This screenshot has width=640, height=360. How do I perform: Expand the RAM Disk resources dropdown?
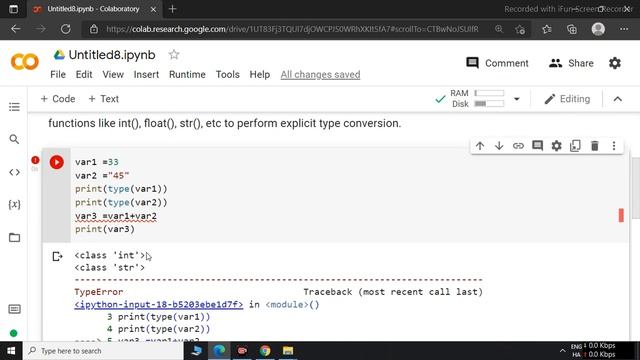click(x=516, y=99)
